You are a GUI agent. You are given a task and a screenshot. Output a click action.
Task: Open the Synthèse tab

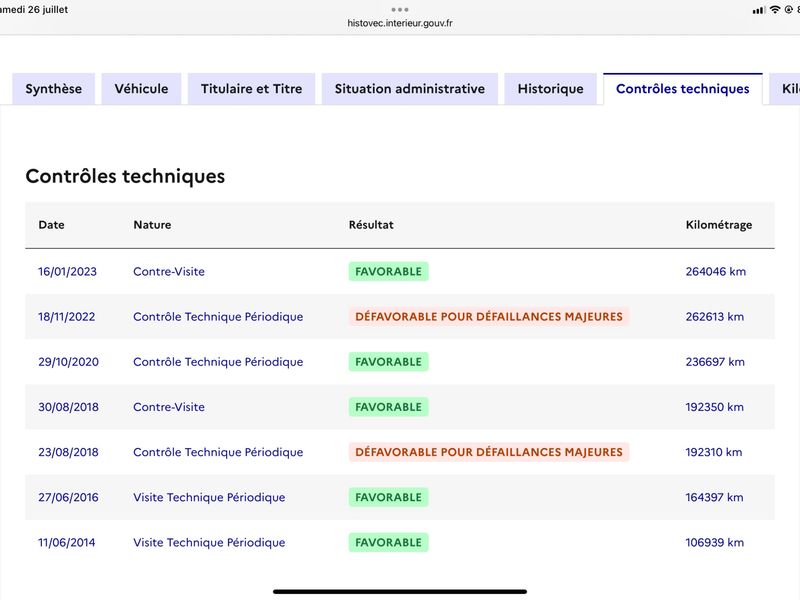click(x=54, y=89)
